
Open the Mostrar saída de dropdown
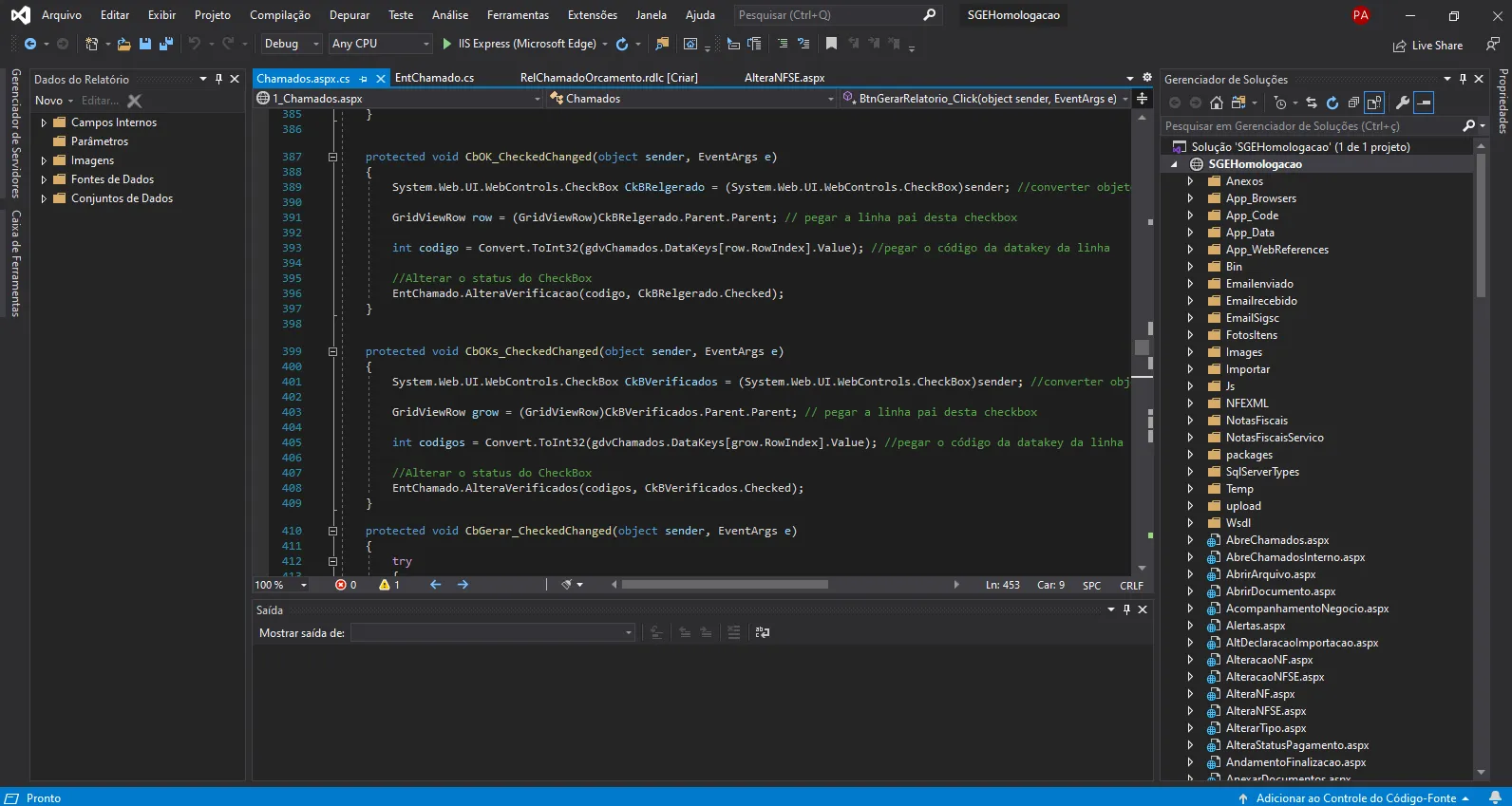tap(493, 632)
